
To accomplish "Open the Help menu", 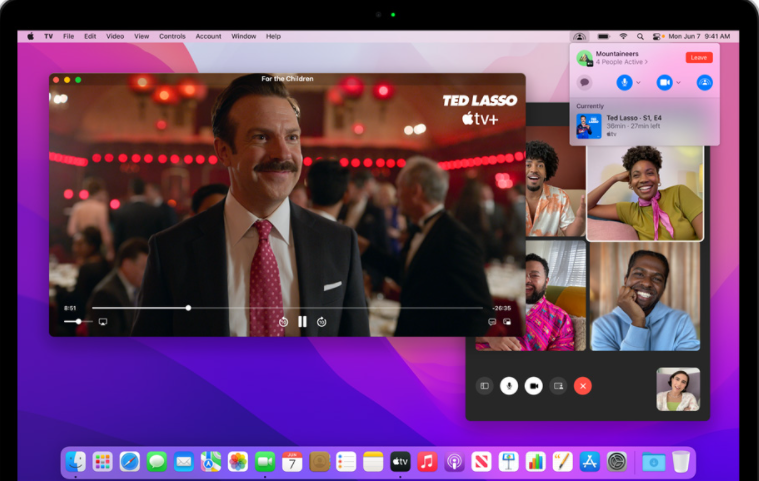I will [273, 36].
